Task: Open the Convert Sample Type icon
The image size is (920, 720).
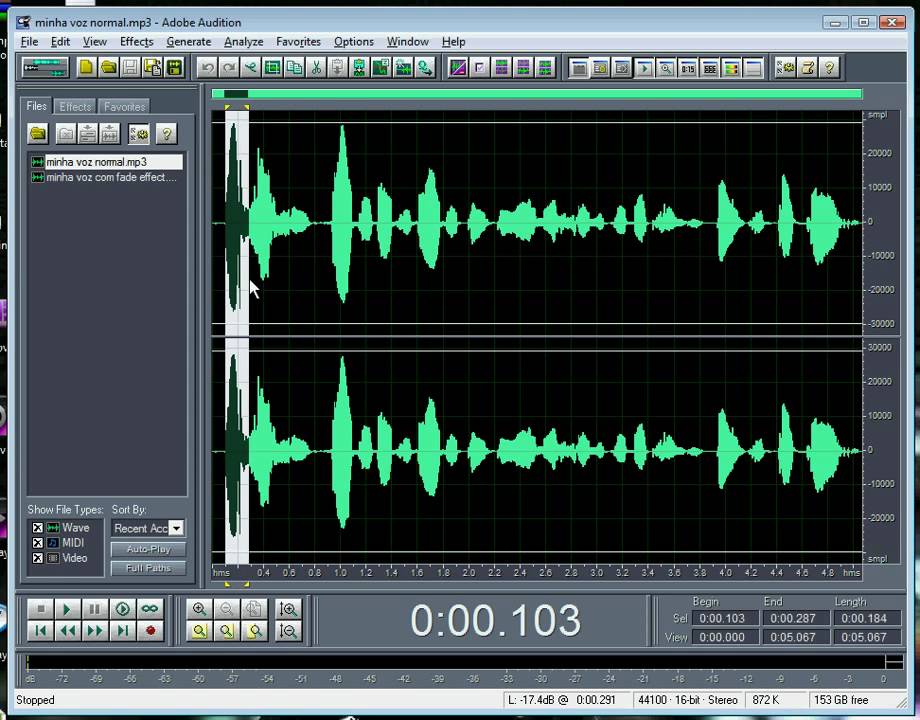Action: click(425, 67)
